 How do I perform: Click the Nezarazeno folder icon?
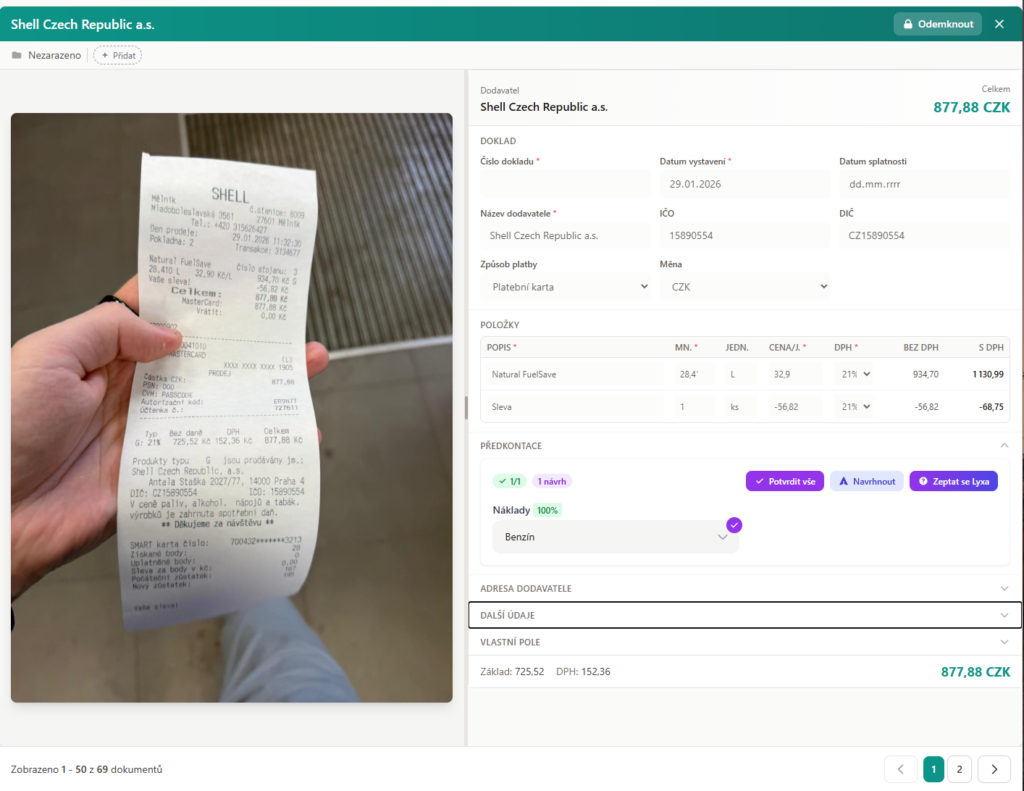click(x=17, y=55)
